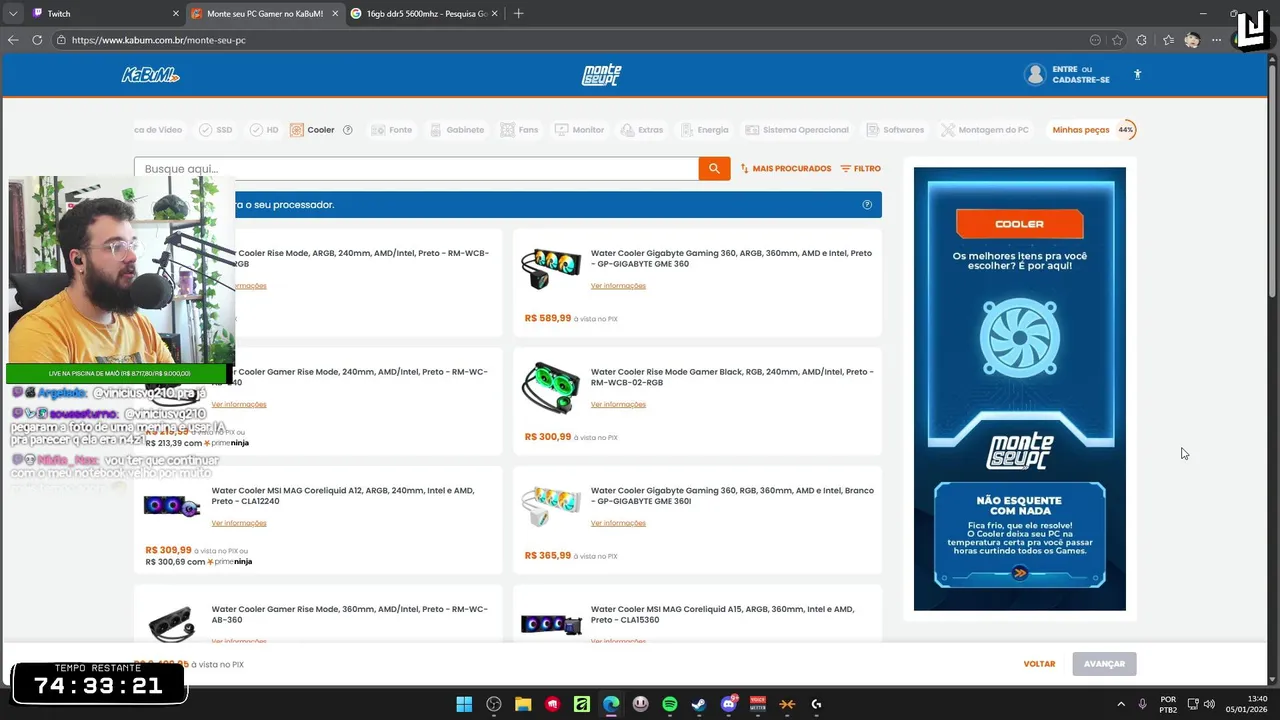
Task: Go to the Sistema Operacional step
Action: coord(797,130)
